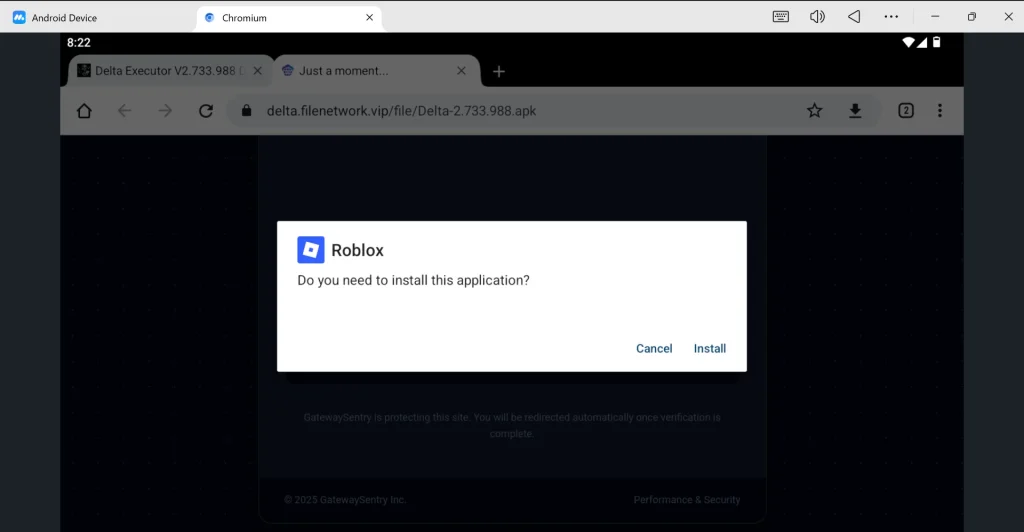The image size is (1024, 532).
Task: Click the GatewaySentry protection notice text
Action: pos(512,425)
